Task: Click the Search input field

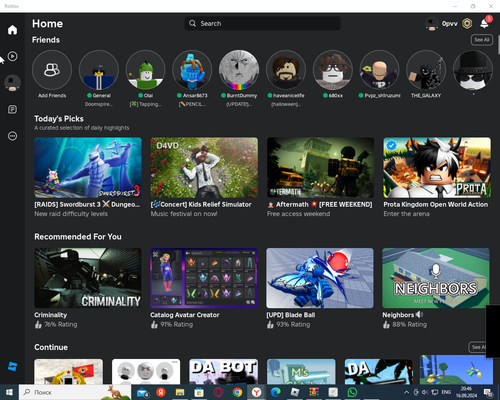Action: [x=262, y=23]
